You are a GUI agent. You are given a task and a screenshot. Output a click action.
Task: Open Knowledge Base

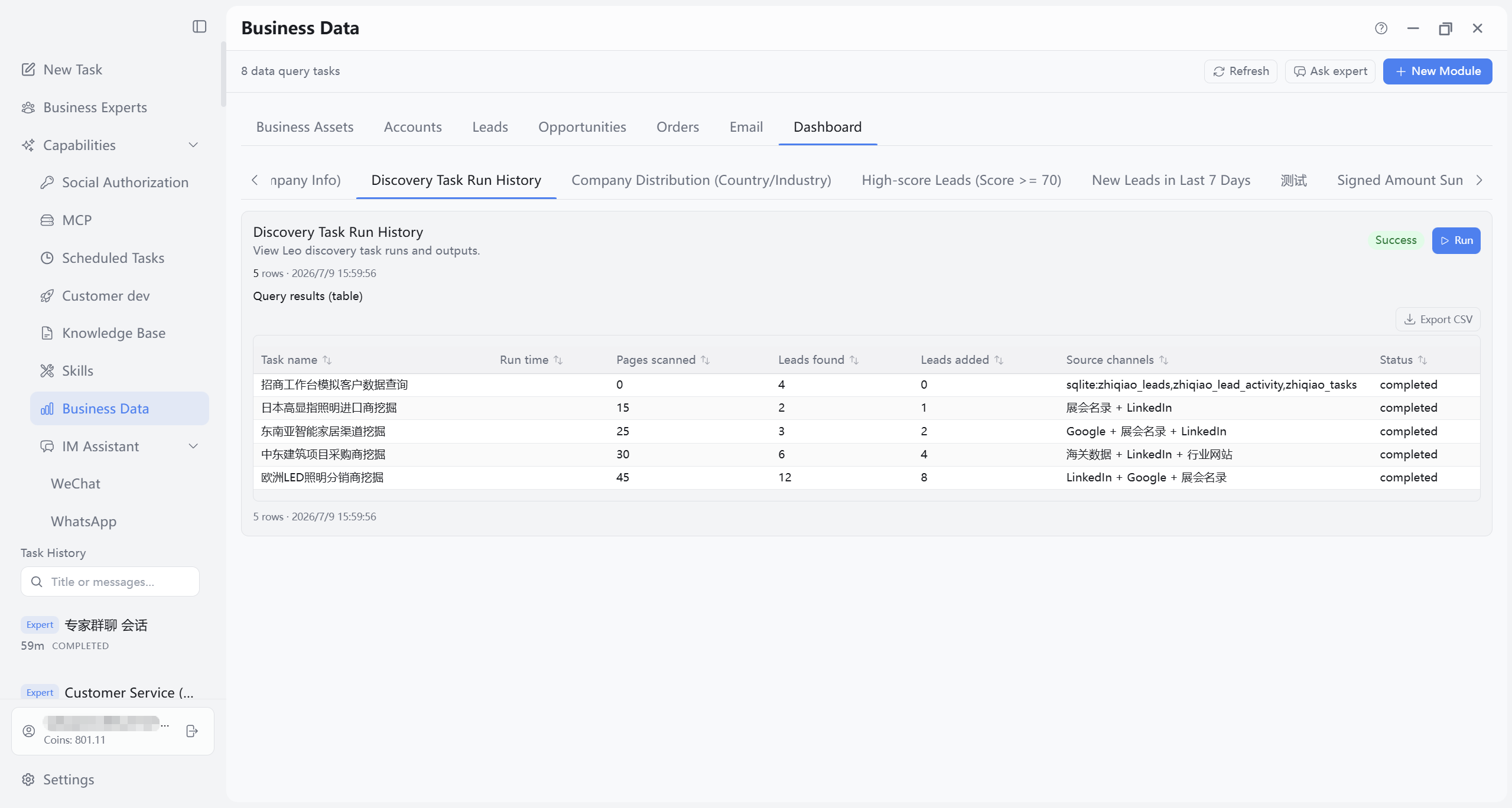tap(120, 333)
